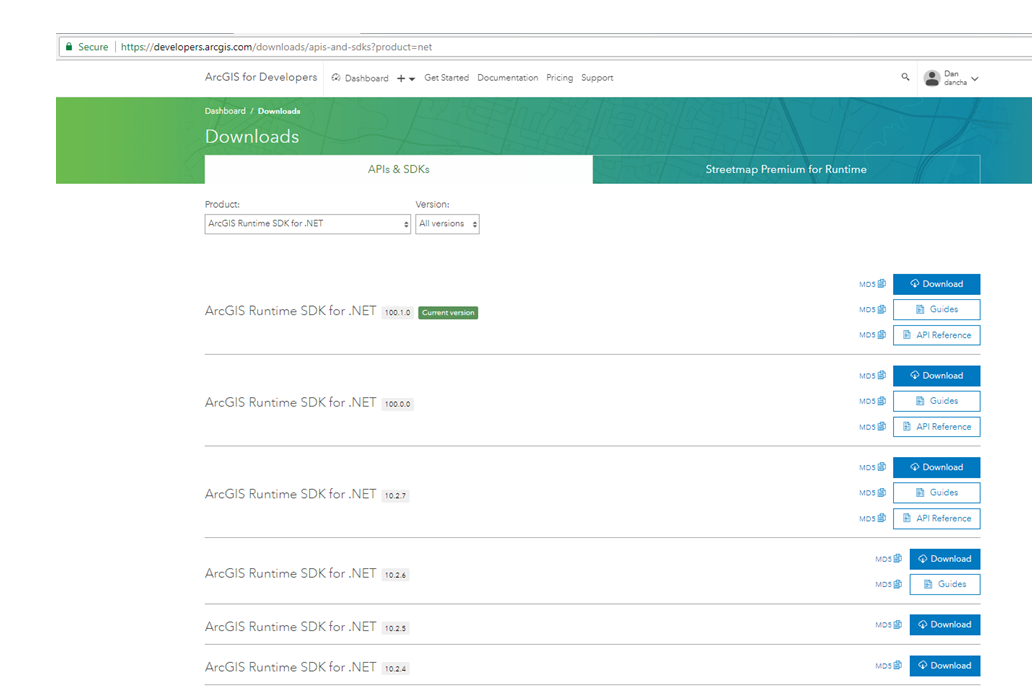Click the browser address bar URL

click(x=276, y=47)
